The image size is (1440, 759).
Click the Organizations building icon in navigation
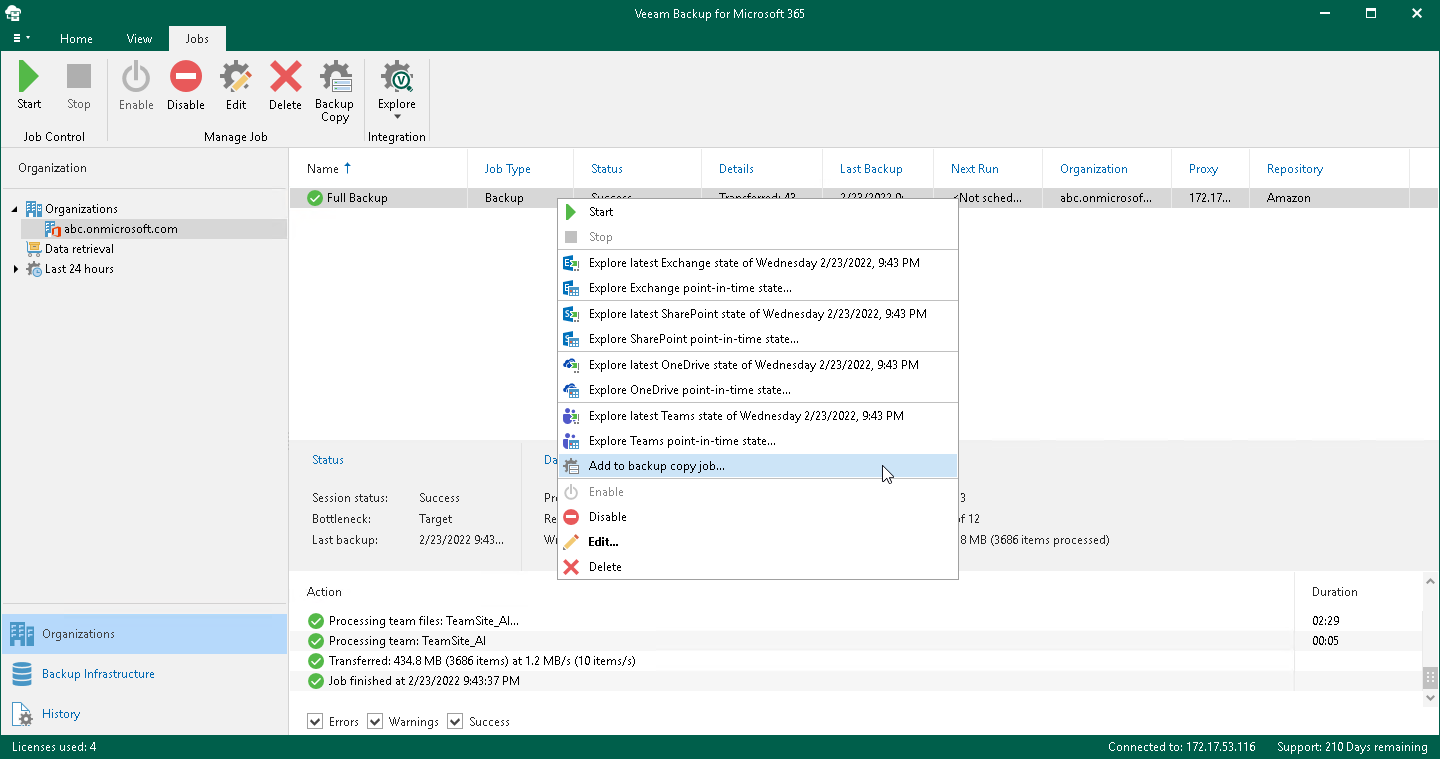pyautogui.click(x=22, y=634)
